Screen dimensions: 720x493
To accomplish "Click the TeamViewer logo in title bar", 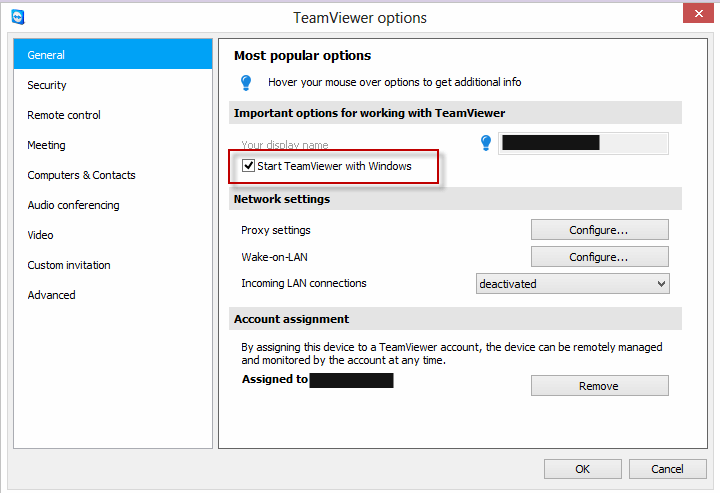I will click(x=17, y=17).
